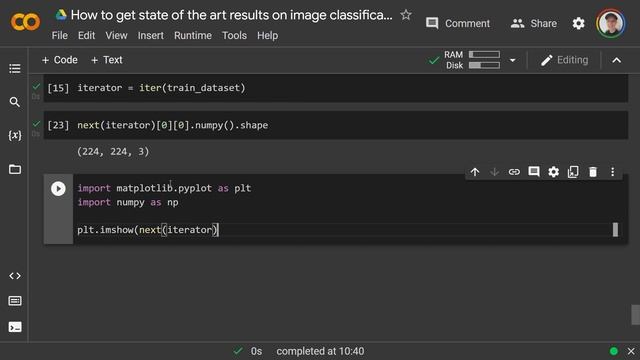Open more cell actions menu

point(612,172)
